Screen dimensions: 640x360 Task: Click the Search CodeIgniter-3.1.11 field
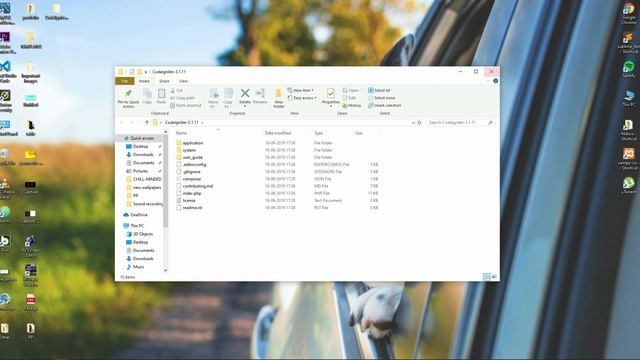tap(460, 122)
